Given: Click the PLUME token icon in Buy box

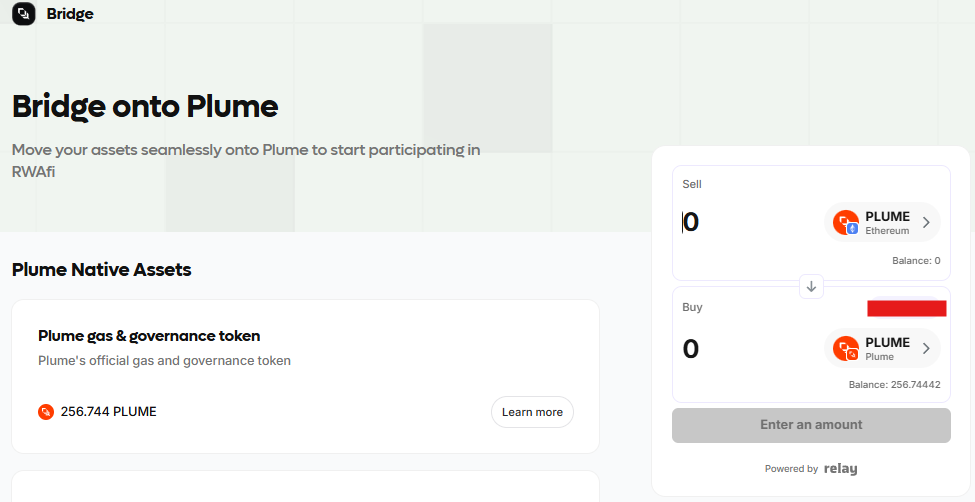Looking at the screenshot, I should [x=846, y=348].
